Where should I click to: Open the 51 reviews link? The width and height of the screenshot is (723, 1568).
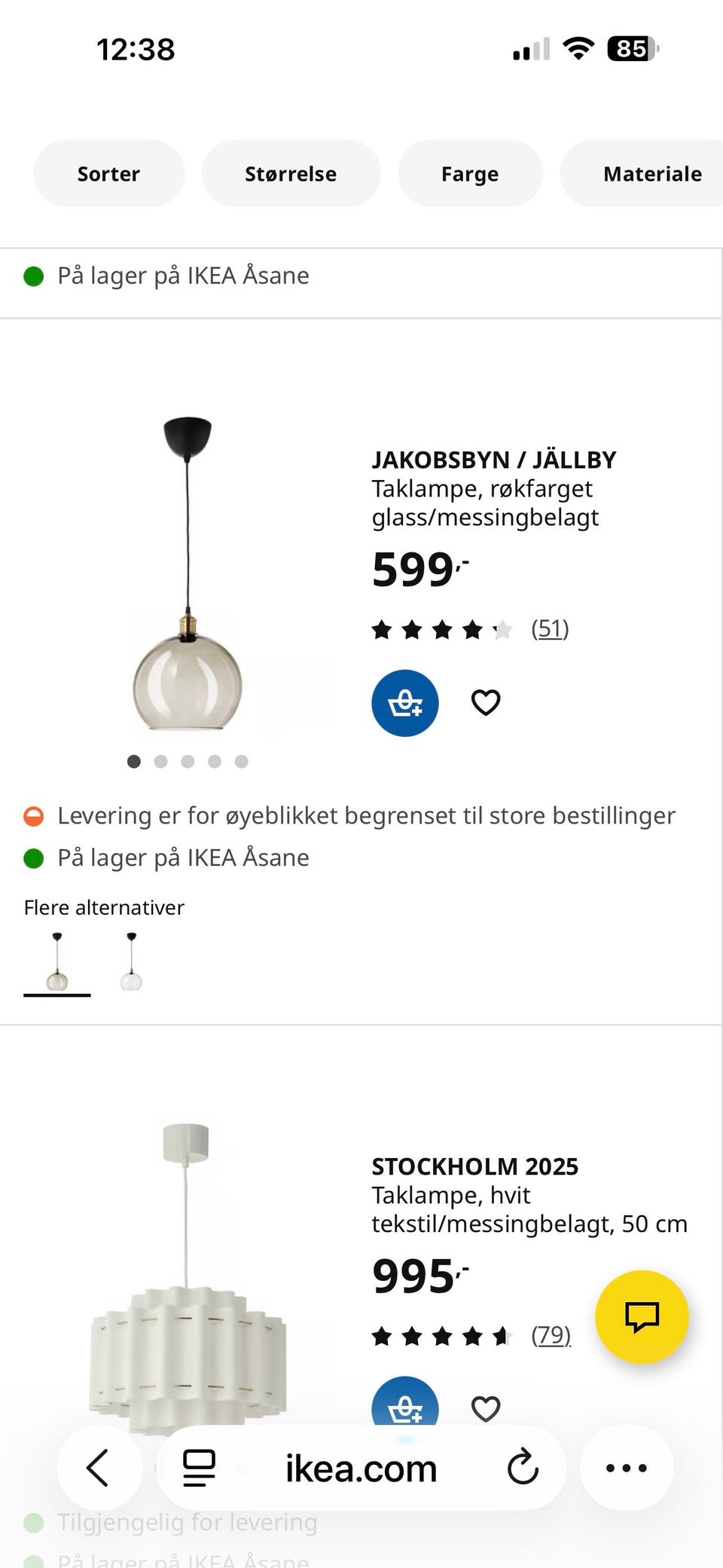[x=550, y=628]
